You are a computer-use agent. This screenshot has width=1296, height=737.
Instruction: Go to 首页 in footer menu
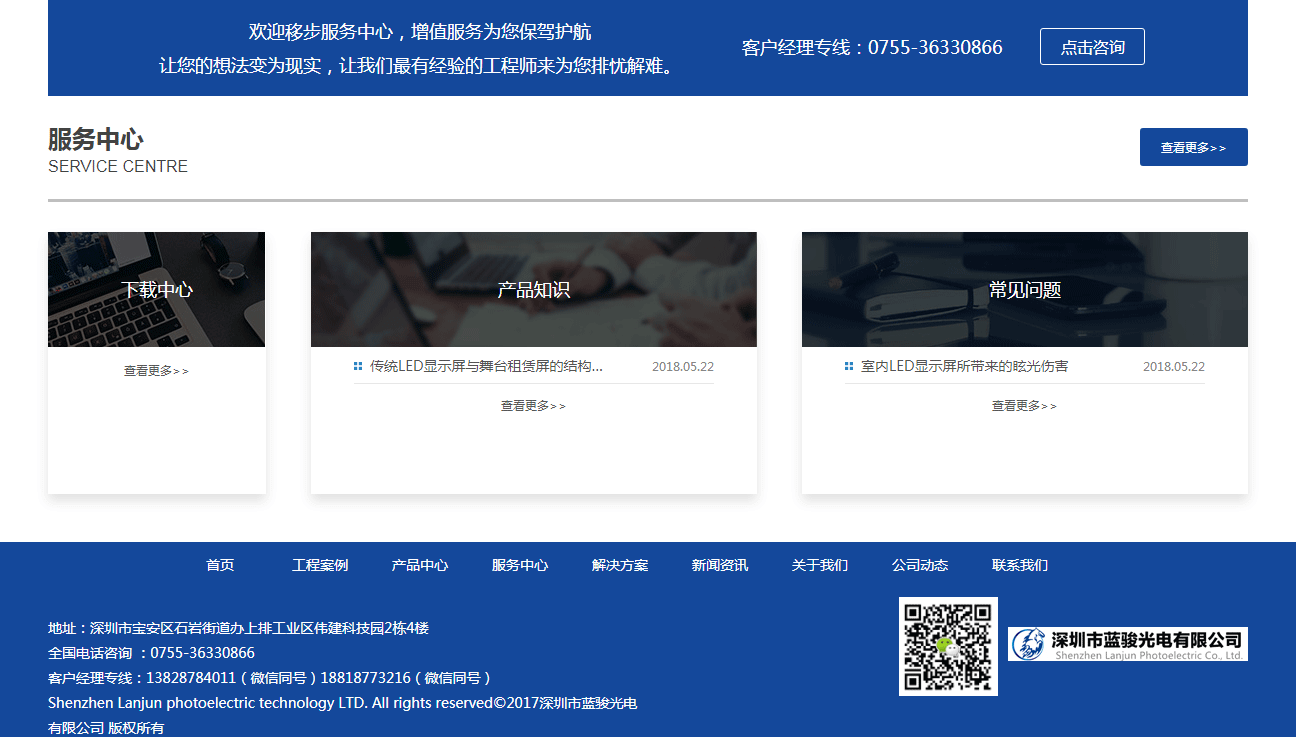point(220,565)
